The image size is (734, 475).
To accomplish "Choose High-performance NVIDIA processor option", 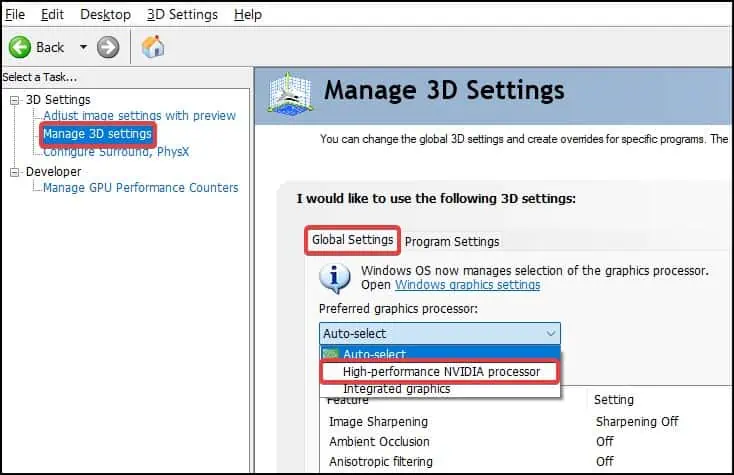I will point(441,371).
